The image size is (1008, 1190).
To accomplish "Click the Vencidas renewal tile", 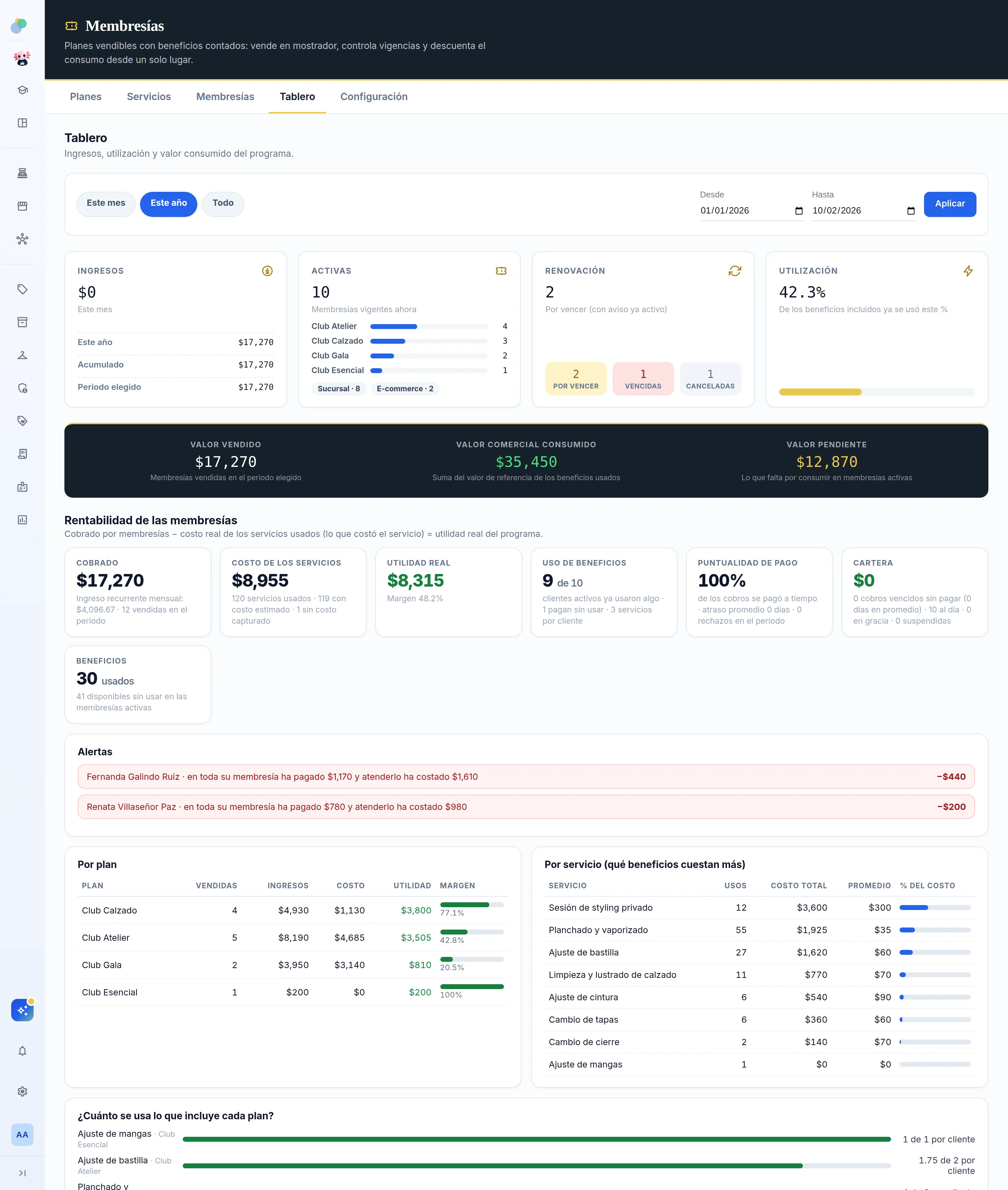I will [643, 379].
